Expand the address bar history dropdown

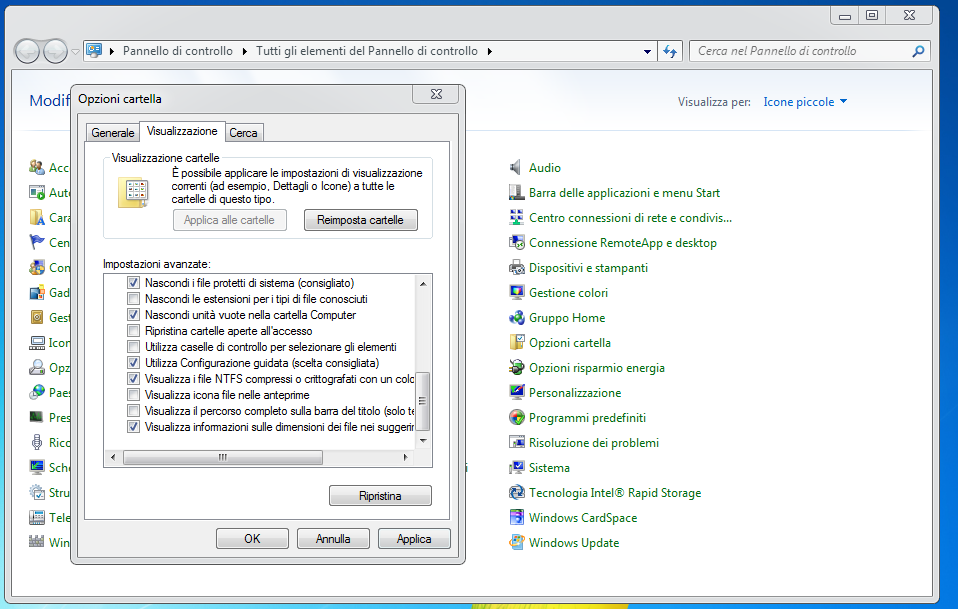point(648,51)
